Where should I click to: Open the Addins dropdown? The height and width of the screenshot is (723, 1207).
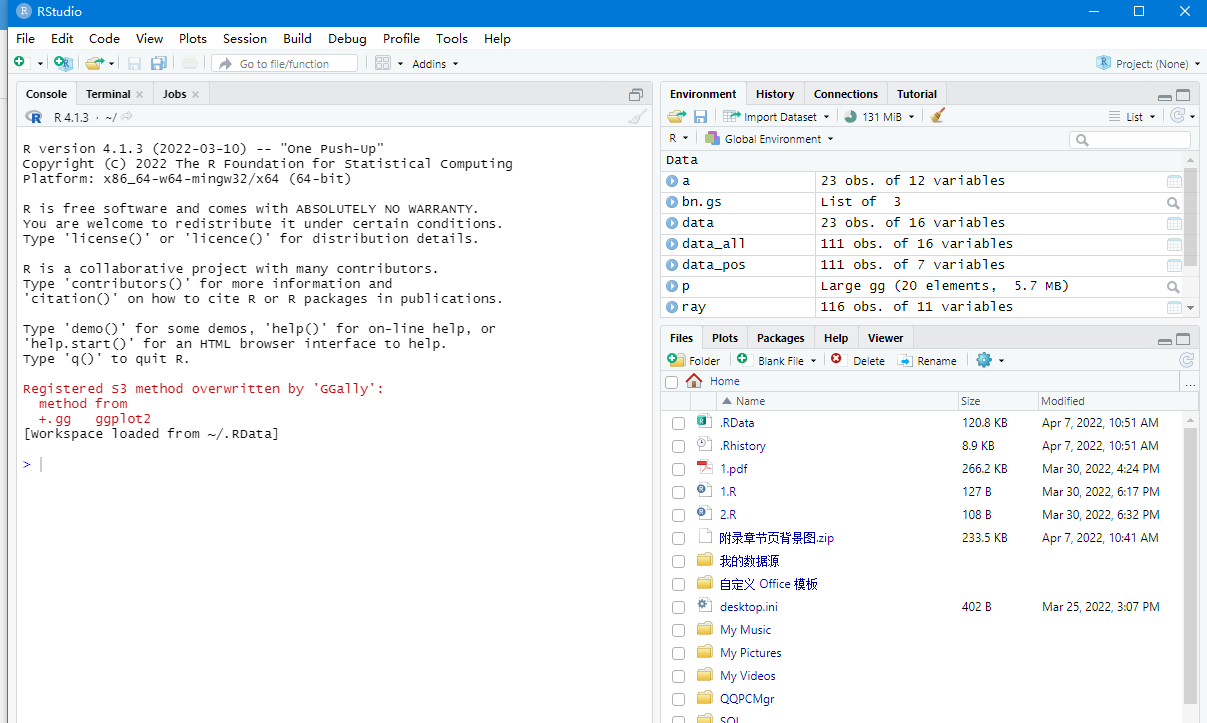(435, 64)
